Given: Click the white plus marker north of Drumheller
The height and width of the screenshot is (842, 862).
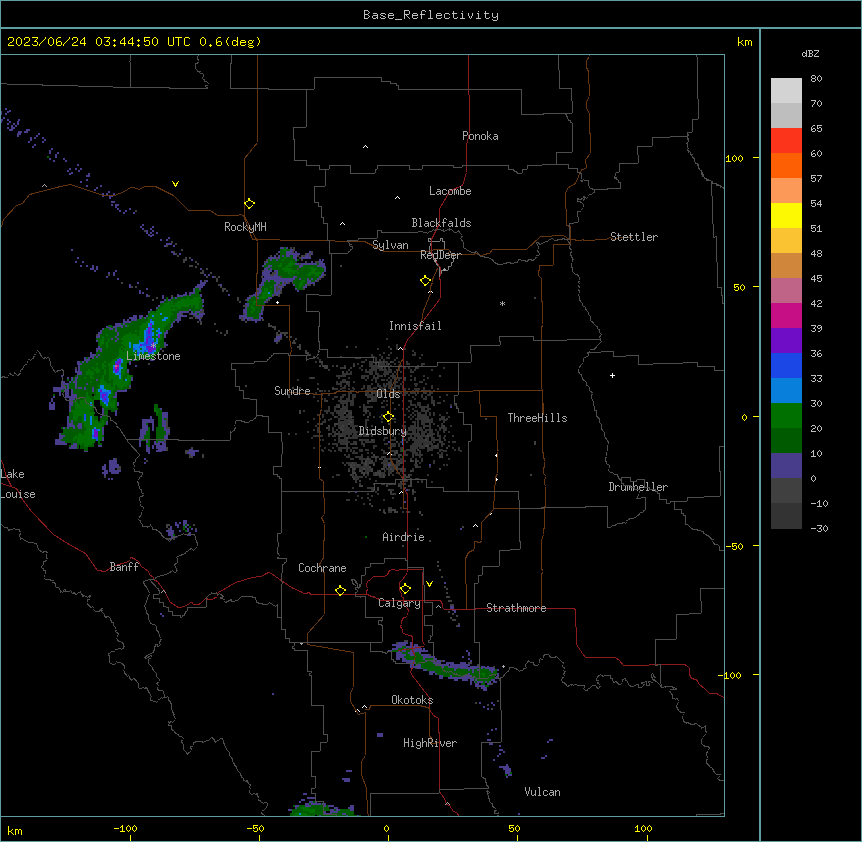Looking at the screenshot, I should pyautogui.click(x=612, y=375).
